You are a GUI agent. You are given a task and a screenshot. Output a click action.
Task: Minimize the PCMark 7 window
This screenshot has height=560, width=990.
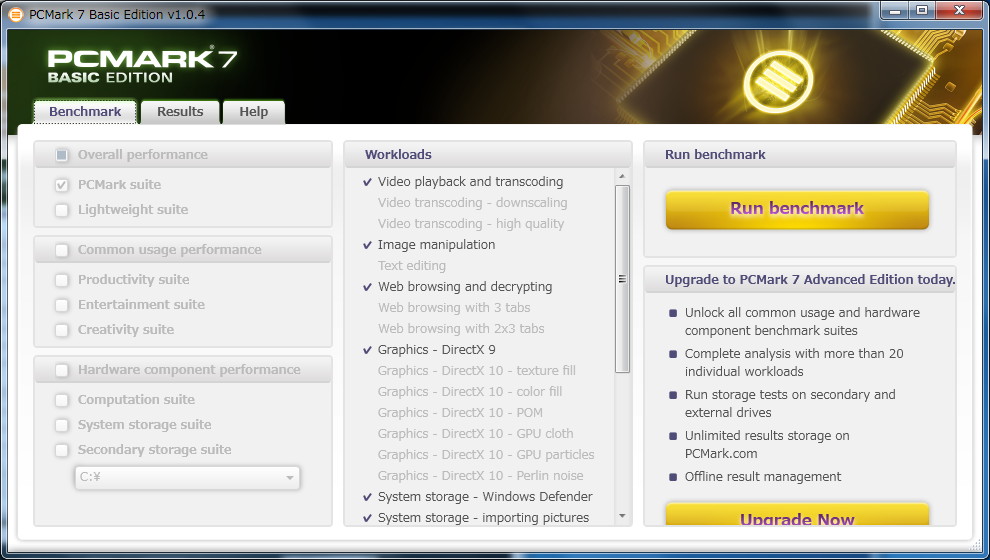click(895, 10)
